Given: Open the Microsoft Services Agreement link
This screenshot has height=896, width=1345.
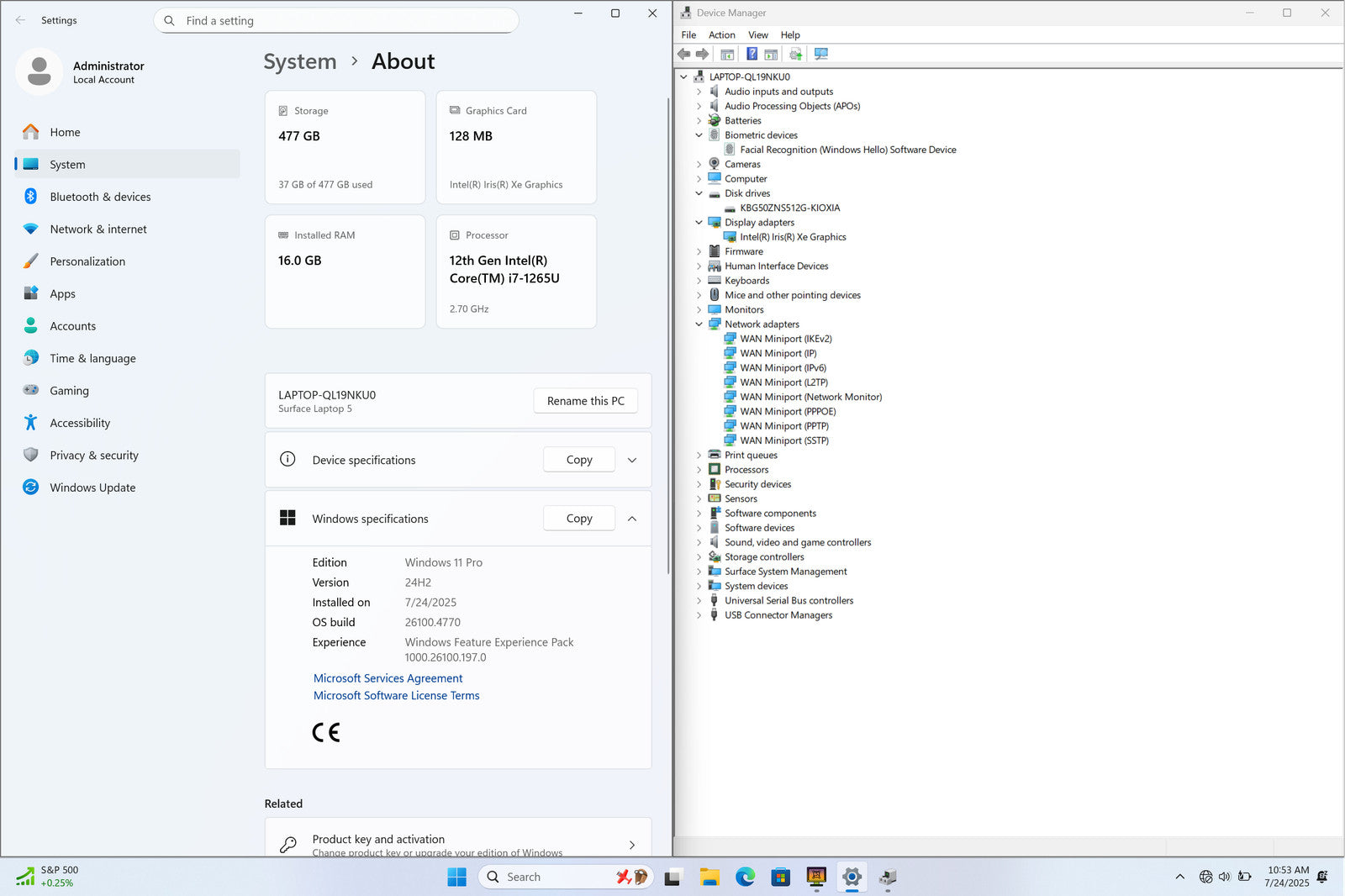Looking at the screenshot, I should 388,678.
